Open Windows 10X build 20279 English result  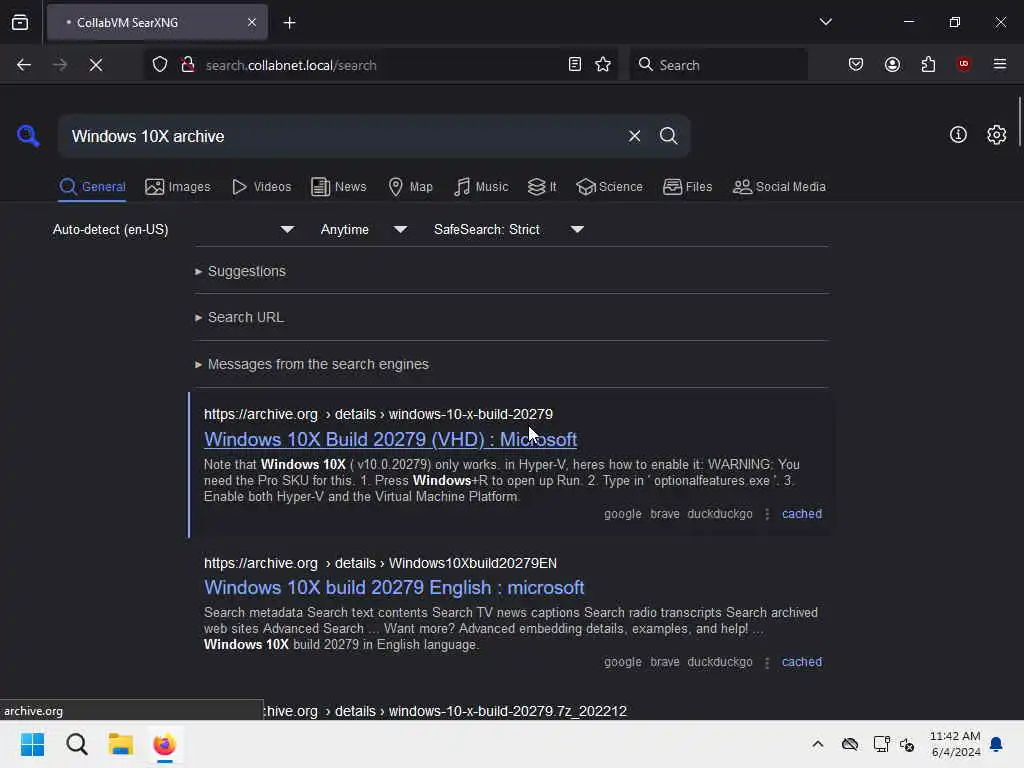[x=394, y=588]
